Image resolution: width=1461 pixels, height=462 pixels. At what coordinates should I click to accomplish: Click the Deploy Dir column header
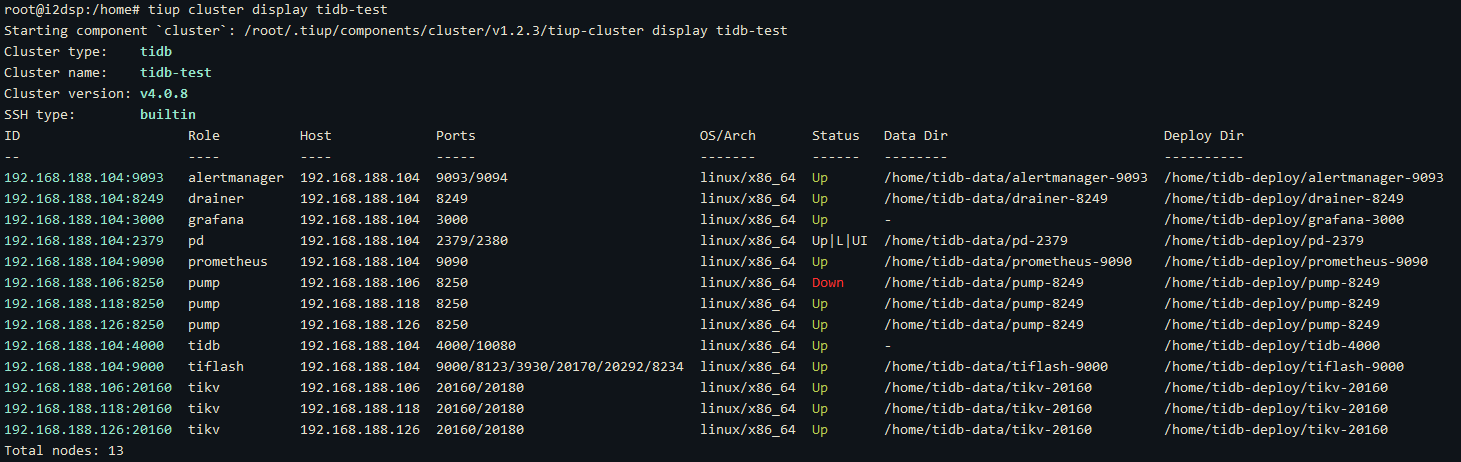point(1204,136)
